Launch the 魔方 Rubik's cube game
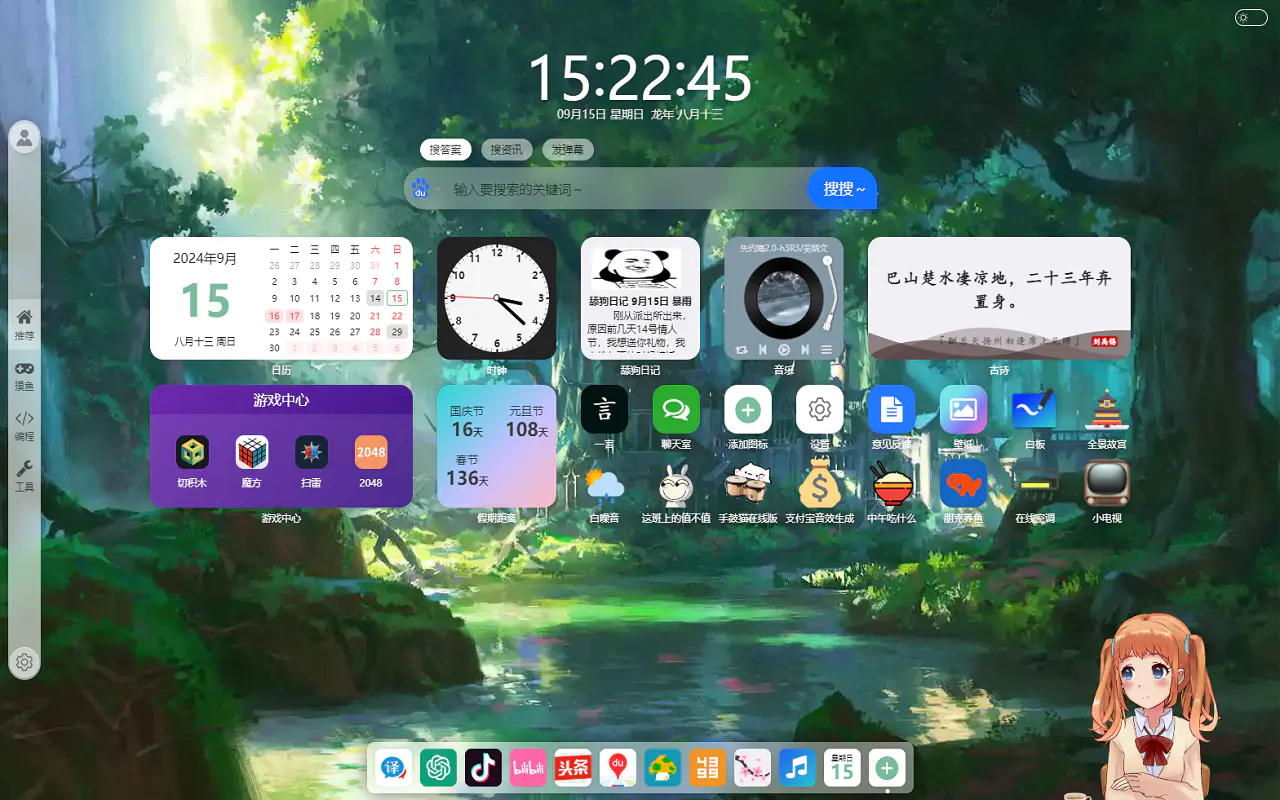Viewport: 1280px width, 800px height. click(252, 452)
